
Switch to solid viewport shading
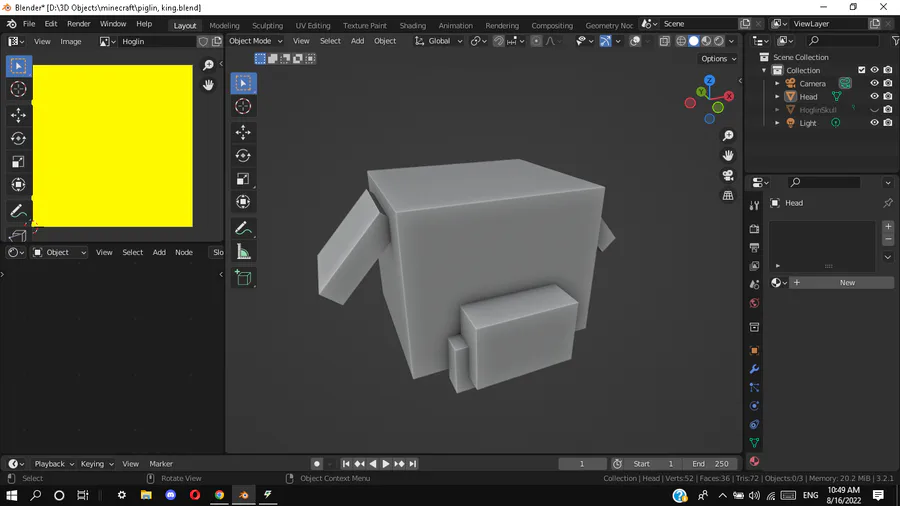(x=693, y=41)
